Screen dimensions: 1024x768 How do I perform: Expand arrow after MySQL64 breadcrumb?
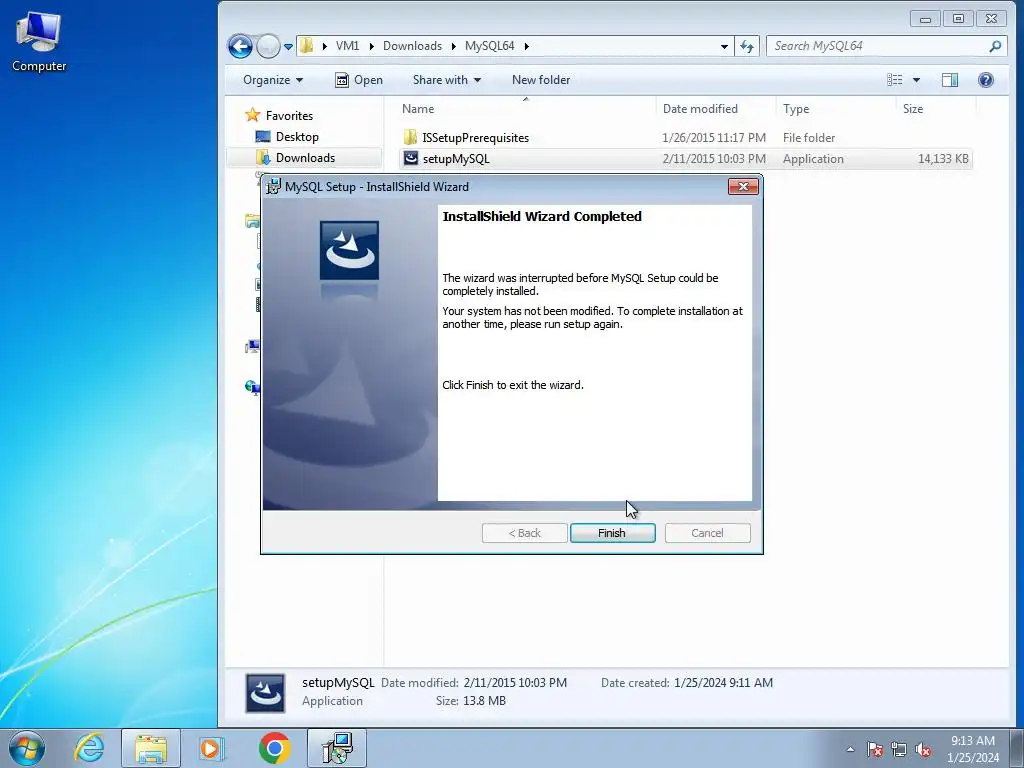pos(526,46)
